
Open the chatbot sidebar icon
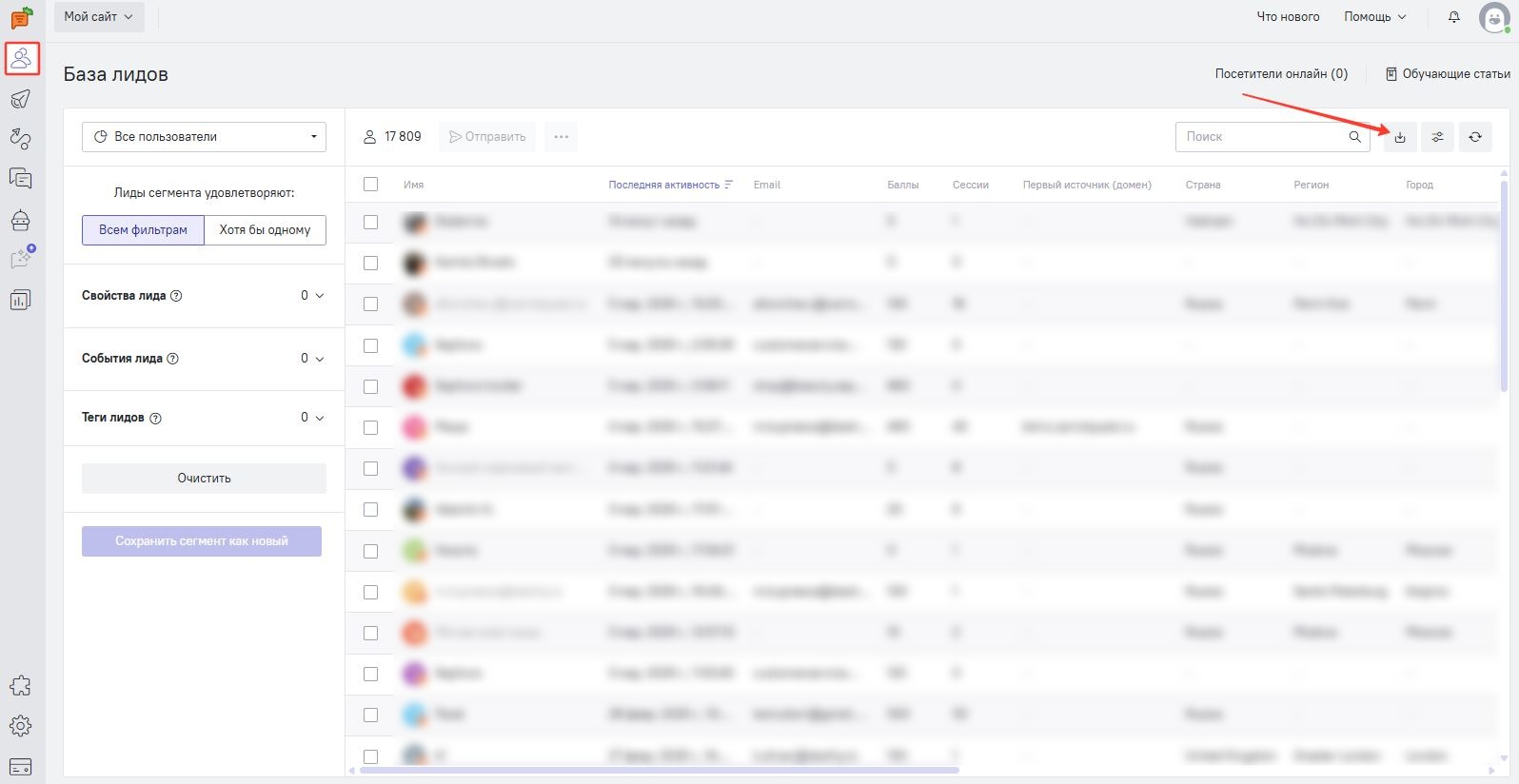pyautogui.click(x=20, y=220)
